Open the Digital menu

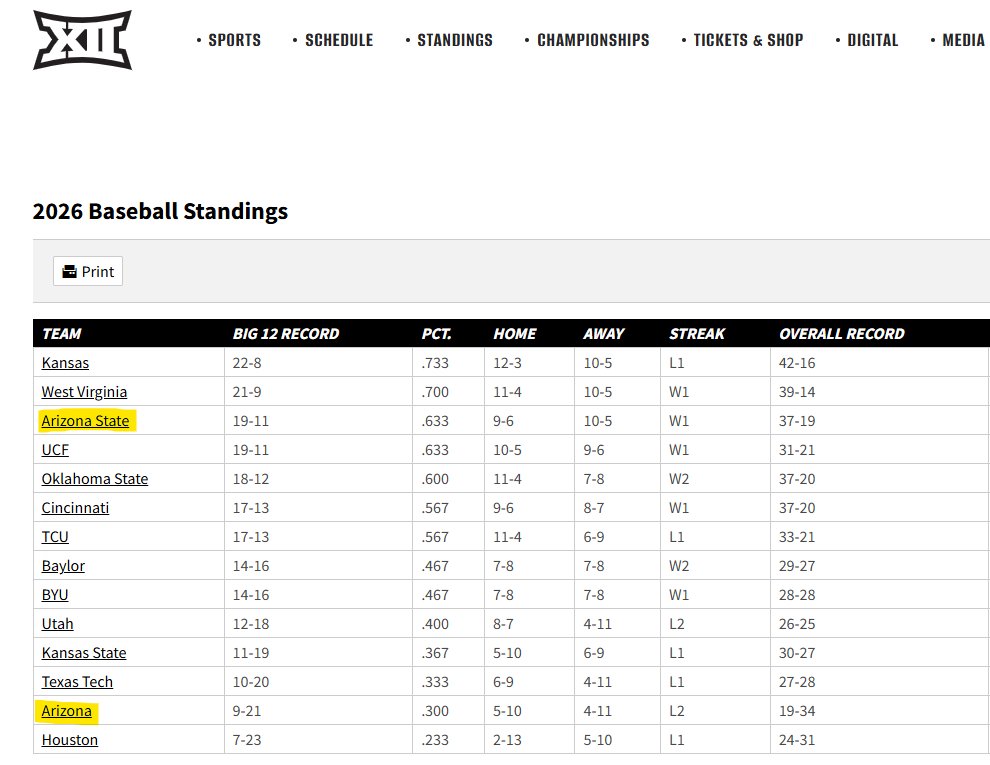click(x=872, y=40)
